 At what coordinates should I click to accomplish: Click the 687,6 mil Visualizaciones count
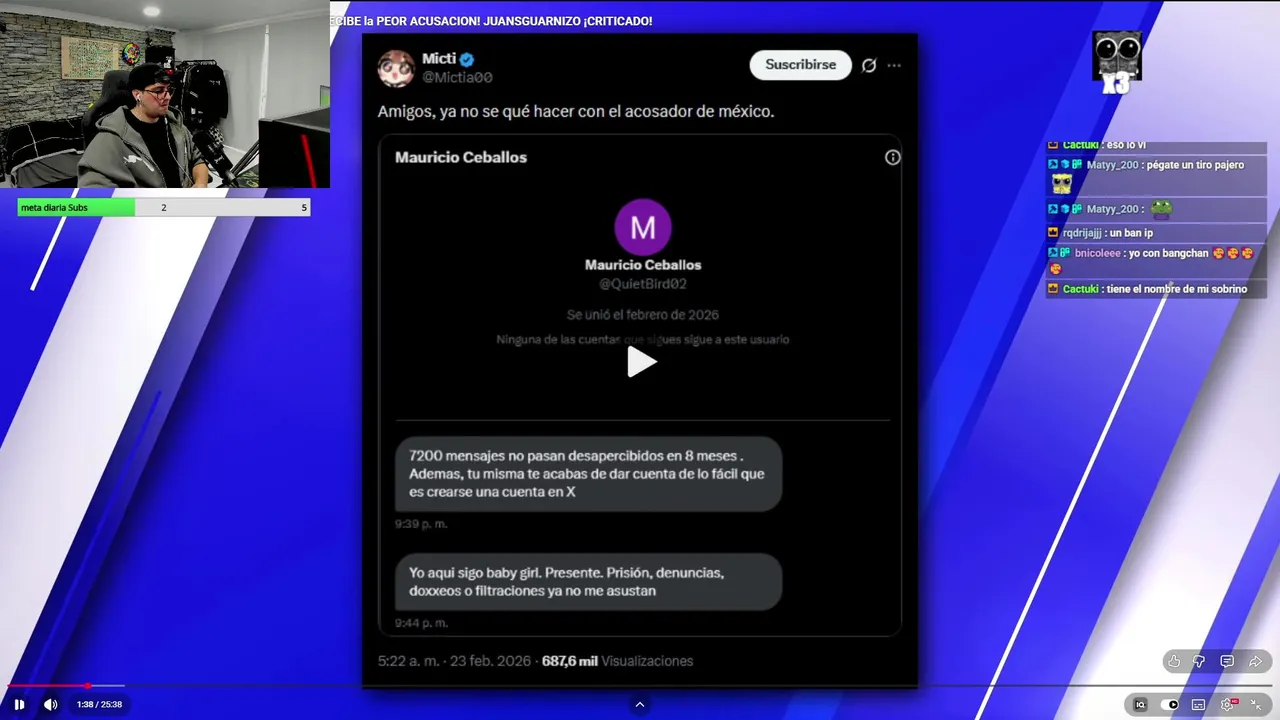click(x=617, y=661)
